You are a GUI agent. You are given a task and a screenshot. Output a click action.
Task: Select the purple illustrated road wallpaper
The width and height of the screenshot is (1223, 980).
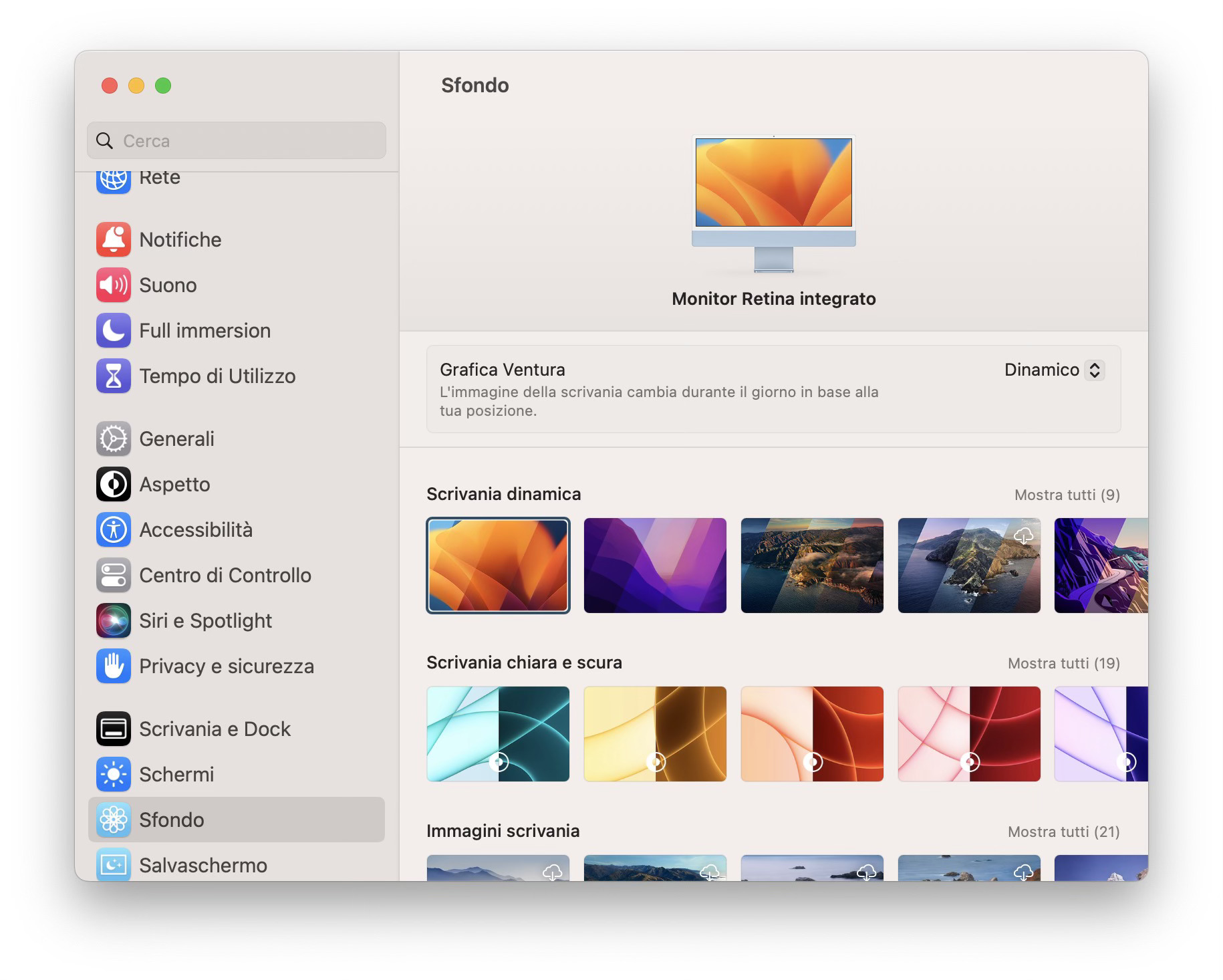tap(1101, 566)
